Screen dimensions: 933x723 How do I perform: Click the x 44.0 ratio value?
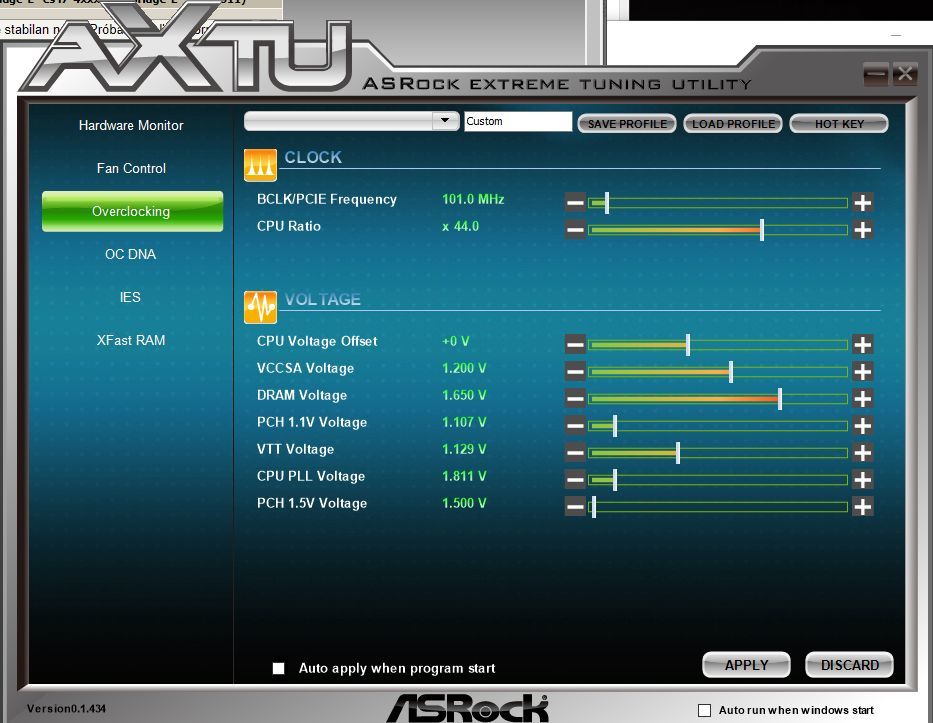[461, 227]
